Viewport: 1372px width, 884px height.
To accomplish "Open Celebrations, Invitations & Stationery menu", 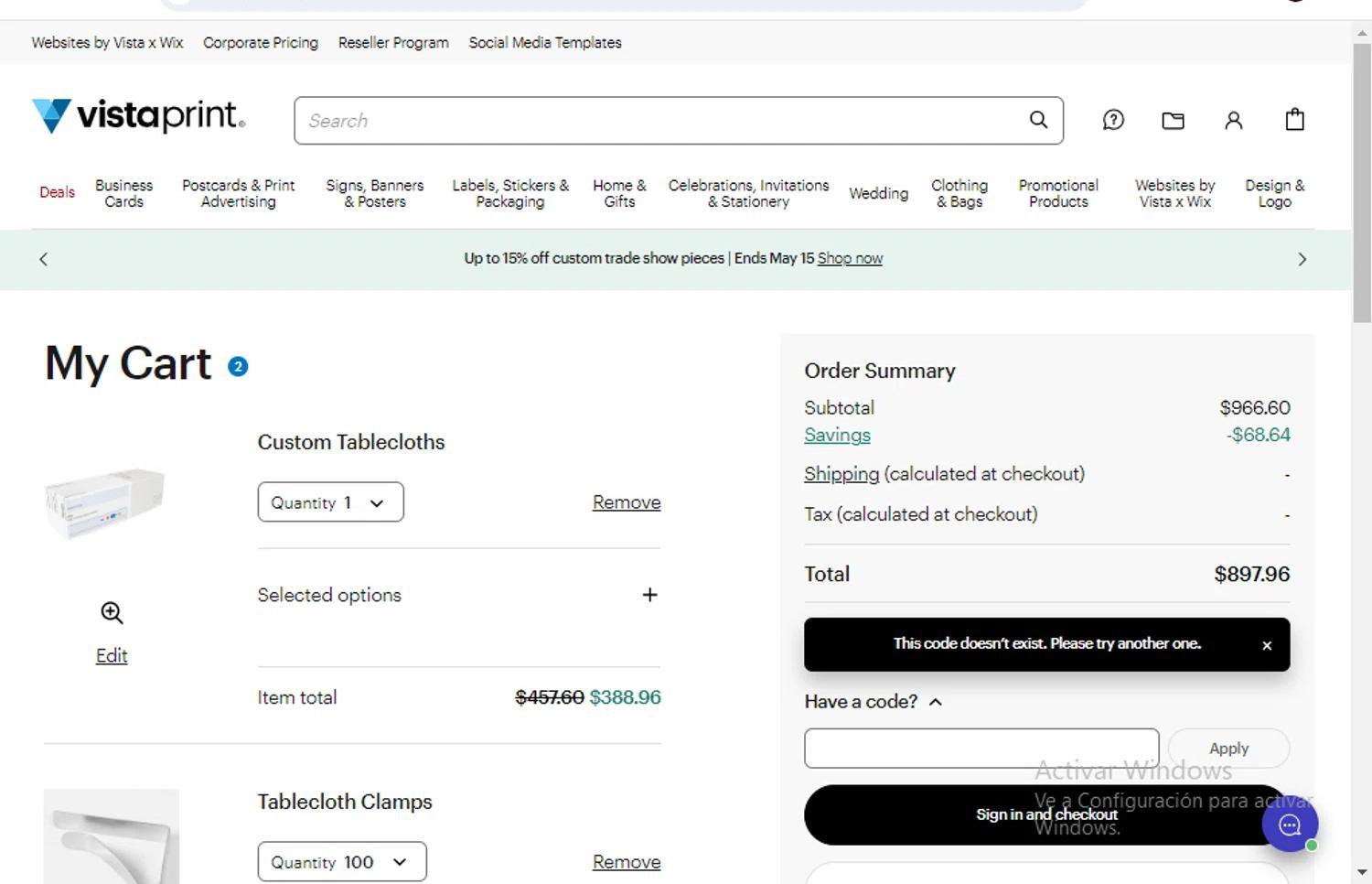I will pyautogui.click(x=748, y=193).
